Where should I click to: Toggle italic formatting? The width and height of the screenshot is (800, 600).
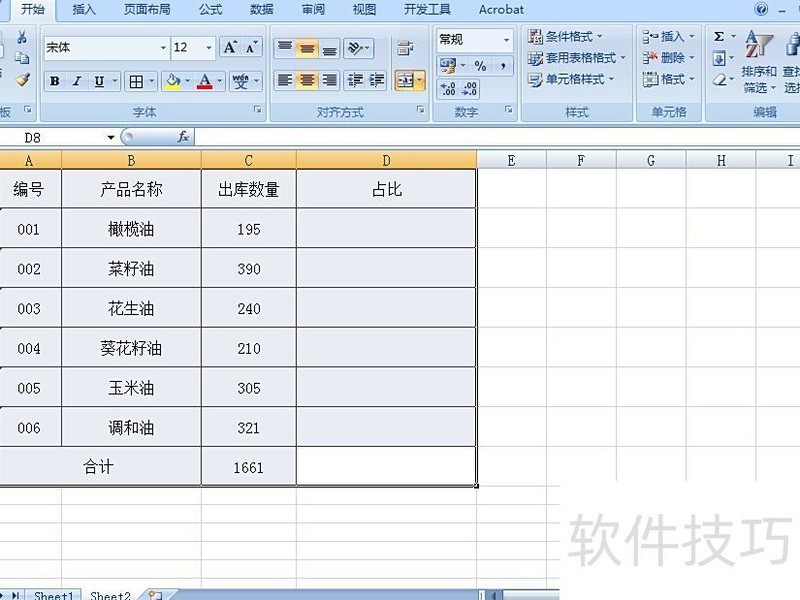coord(76,81)
